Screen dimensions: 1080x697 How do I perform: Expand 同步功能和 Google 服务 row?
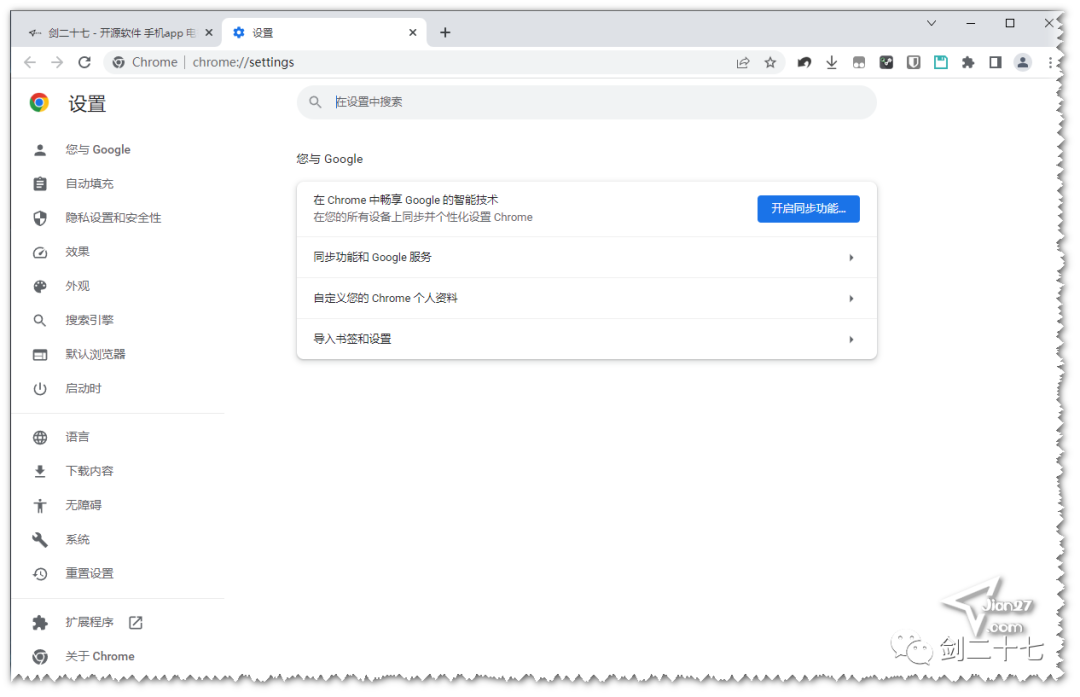(x=587, y=258)
